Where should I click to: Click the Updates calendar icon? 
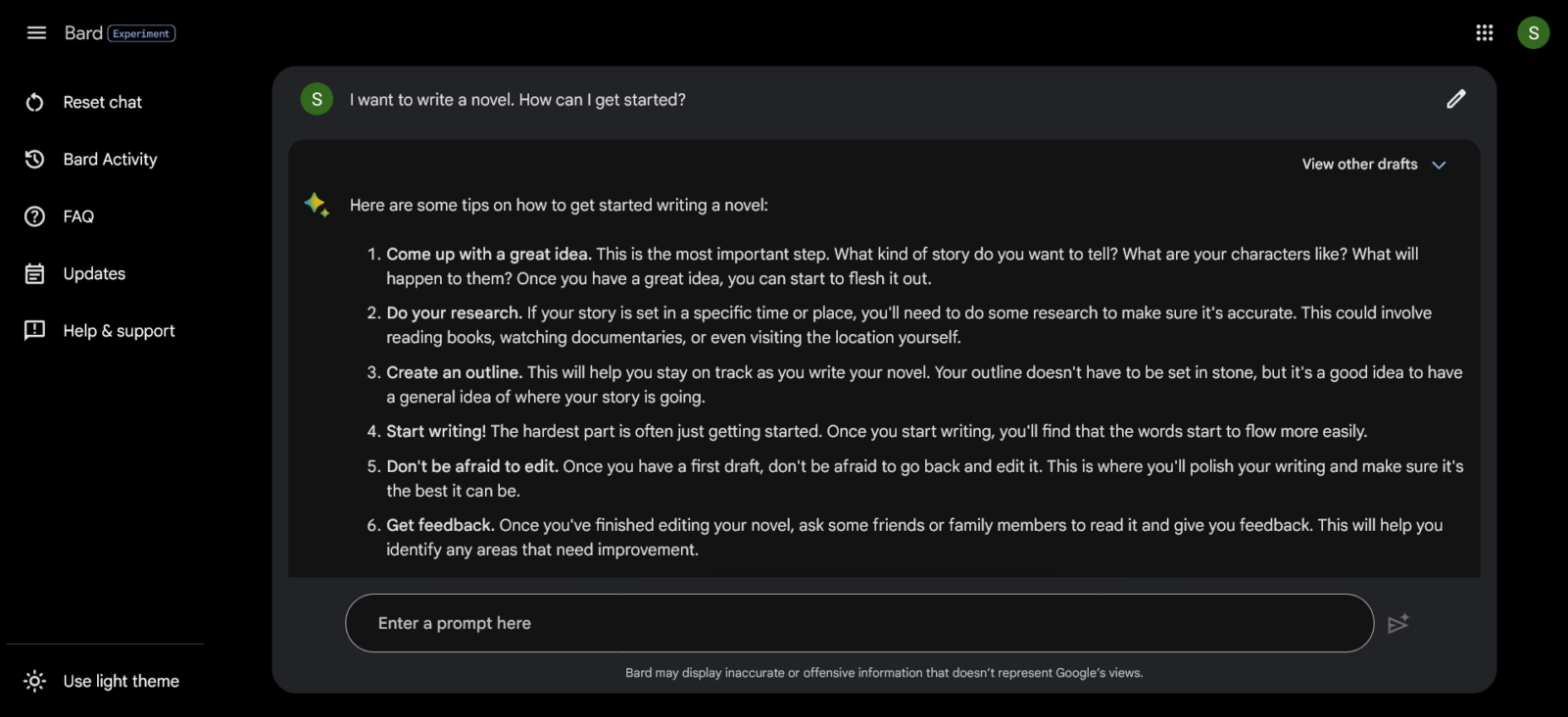click(35, 274)
